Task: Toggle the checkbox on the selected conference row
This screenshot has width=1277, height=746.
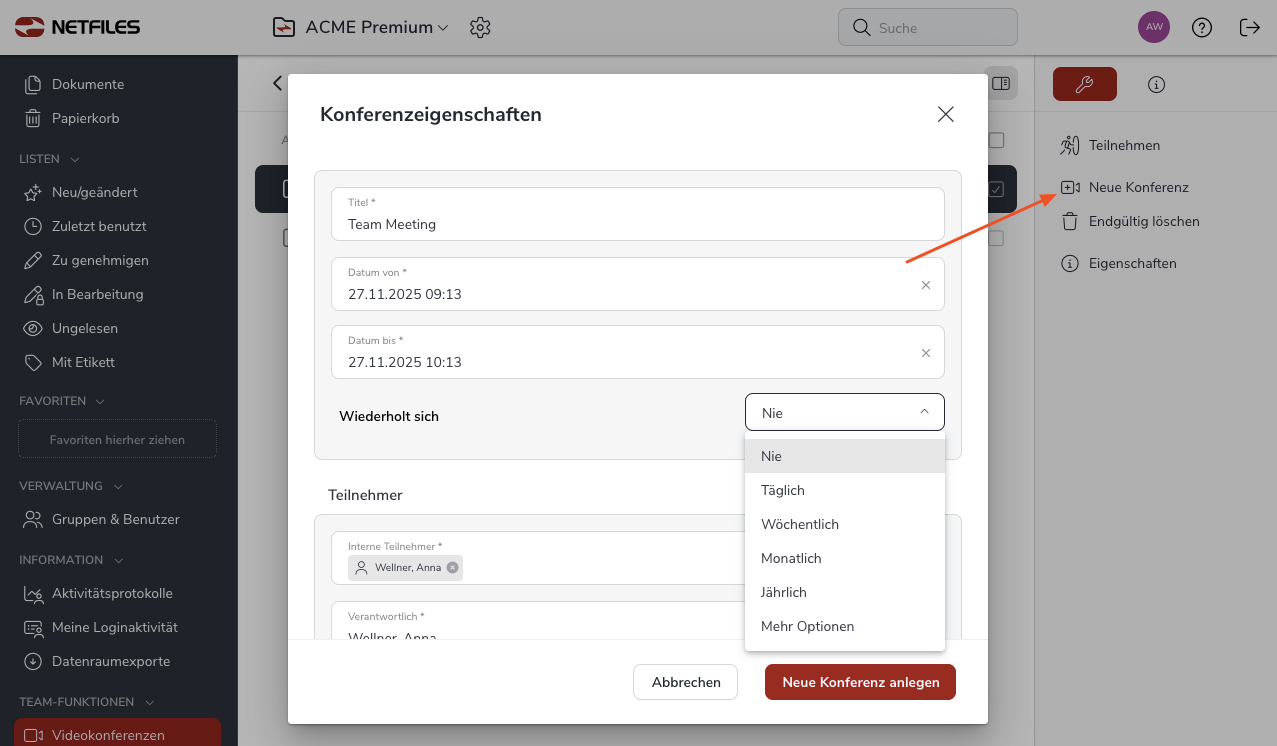Action: click(996, 189)
